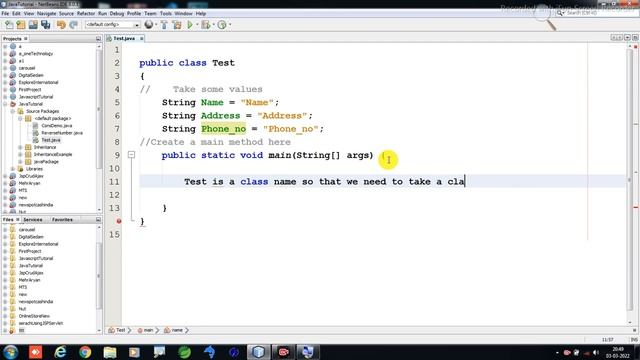The width and height of the screenshot is (640, 360).
Task: Click the New Project toolbar icon
Action: (x=21, y=25)
